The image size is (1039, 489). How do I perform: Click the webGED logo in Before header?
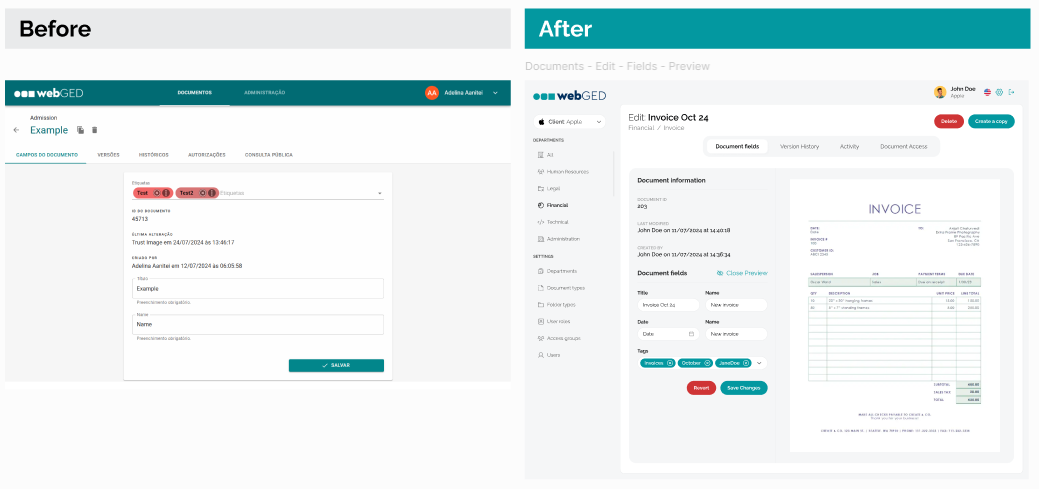[x=48, y=93]
